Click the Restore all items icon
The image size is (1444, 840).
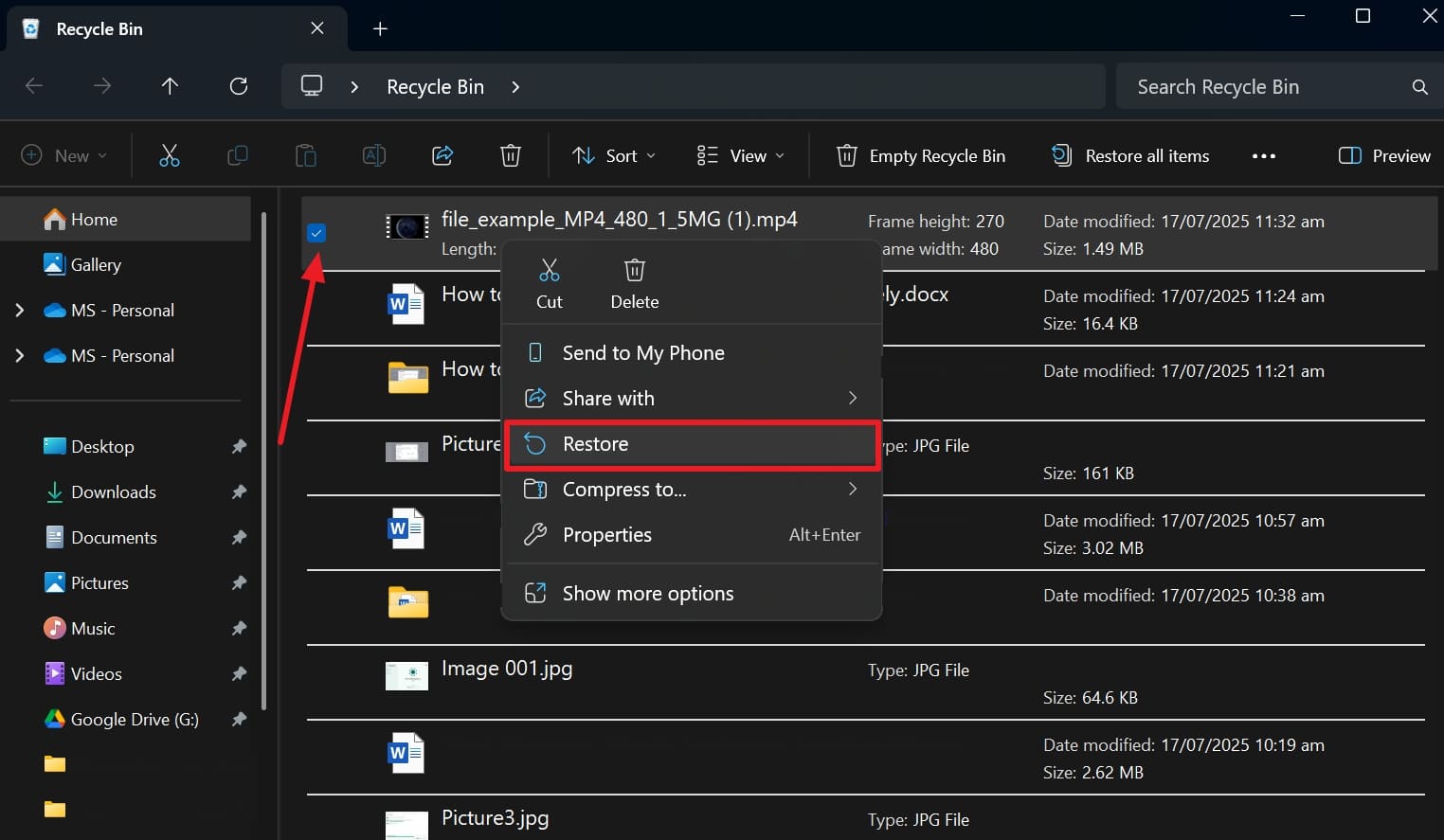[1061, 155]
